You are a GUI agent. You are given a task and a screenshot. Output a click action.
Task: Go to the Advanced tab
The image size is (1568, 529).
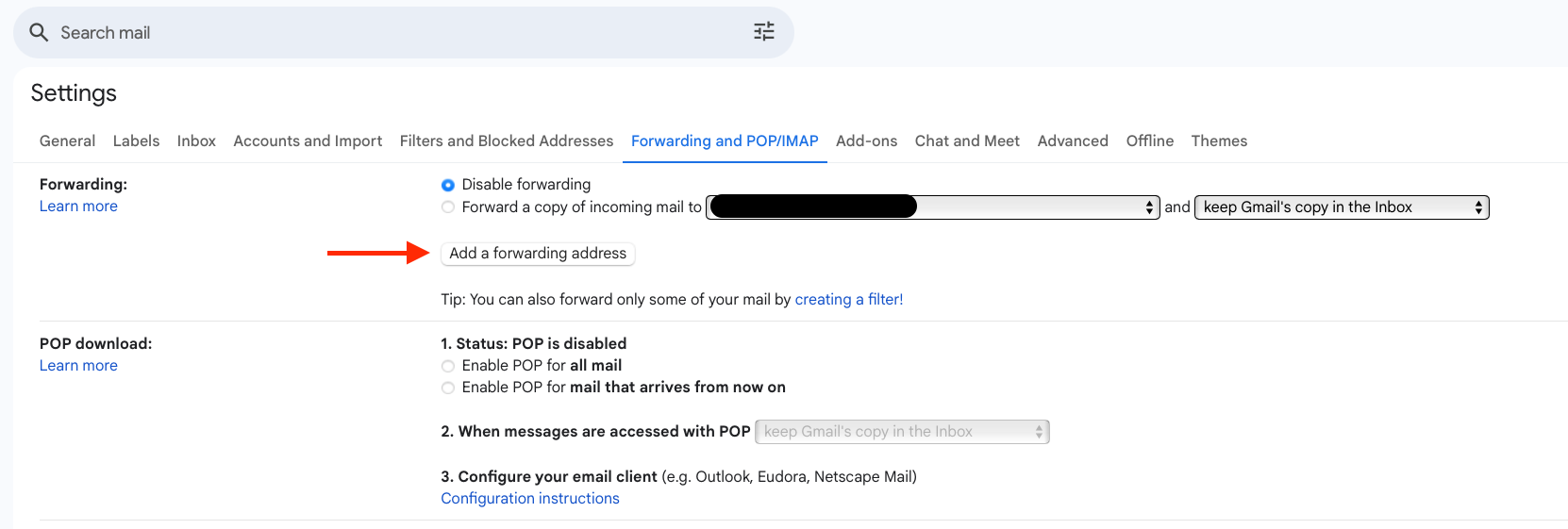(x=1073, y=141)
